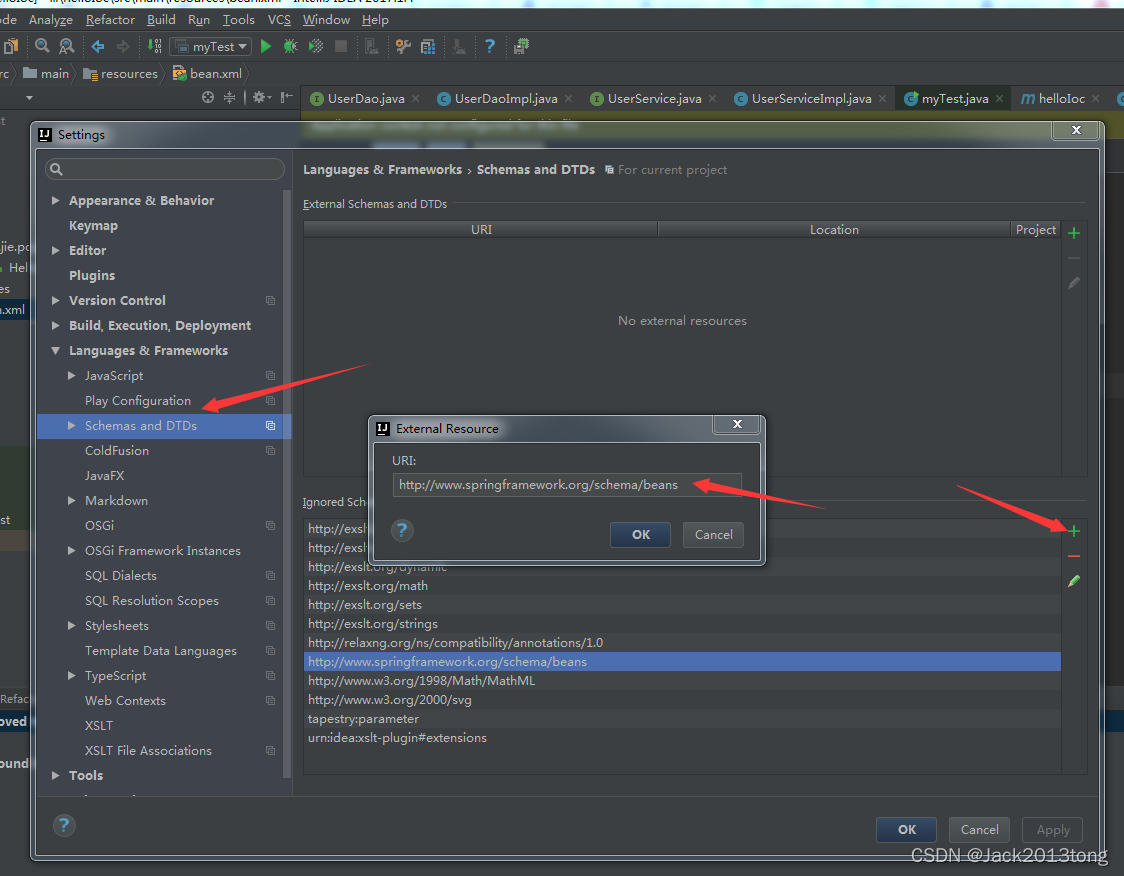Click the Find magnifier icon in toolbar
Viewport: 1124px width, 876px height.
[42, 47]
